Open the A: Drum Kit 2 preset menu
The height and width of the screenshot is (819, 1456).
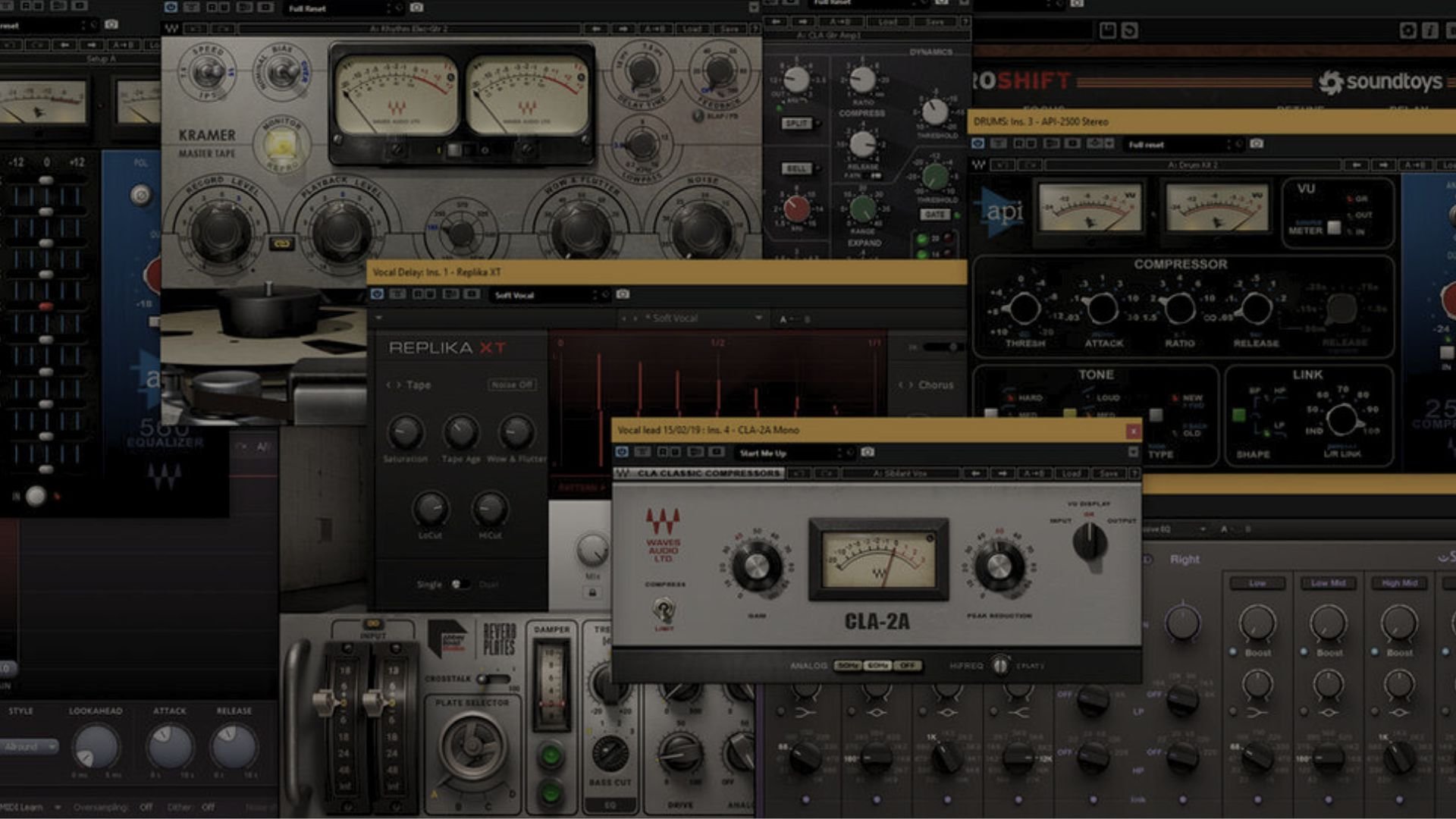coord(1192,165)
